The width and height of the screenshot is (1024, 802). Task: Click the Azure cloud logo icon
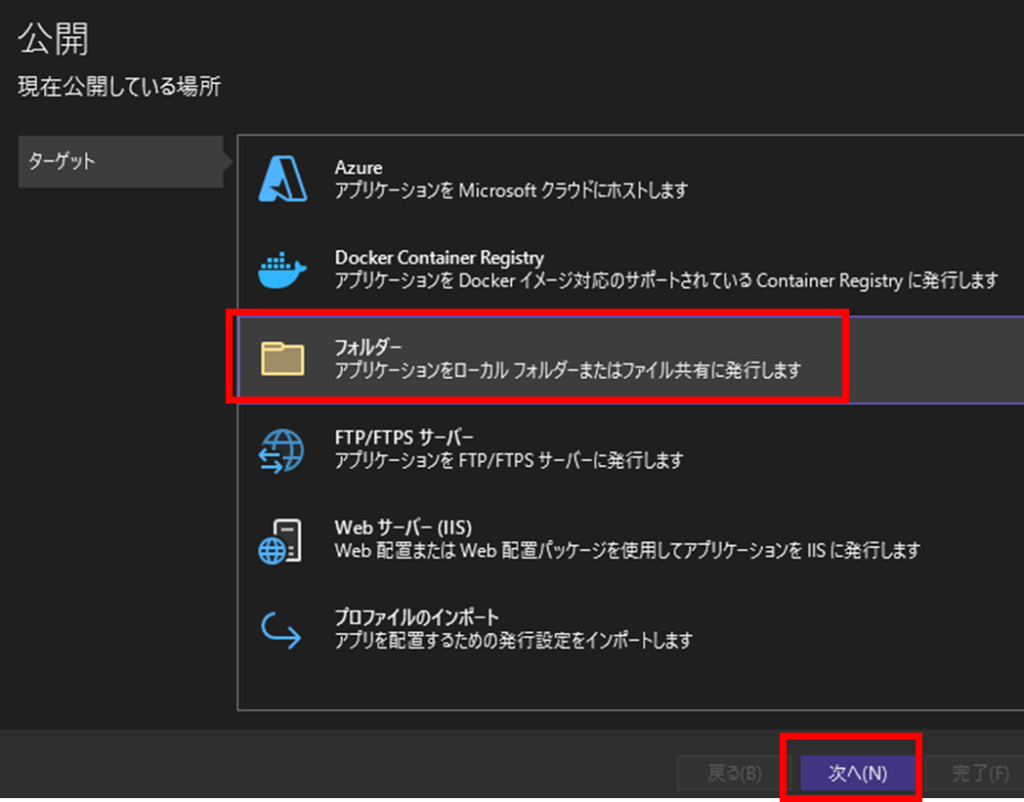pyautogui.click(x=276, y=179)
